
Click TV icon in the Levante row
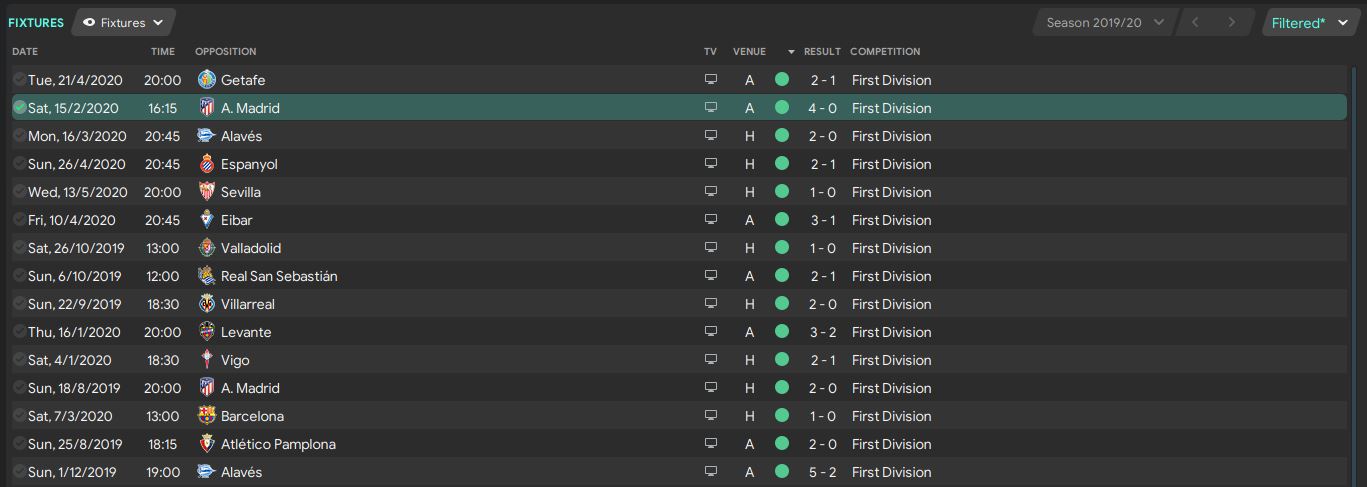click(x=711, y=332)
